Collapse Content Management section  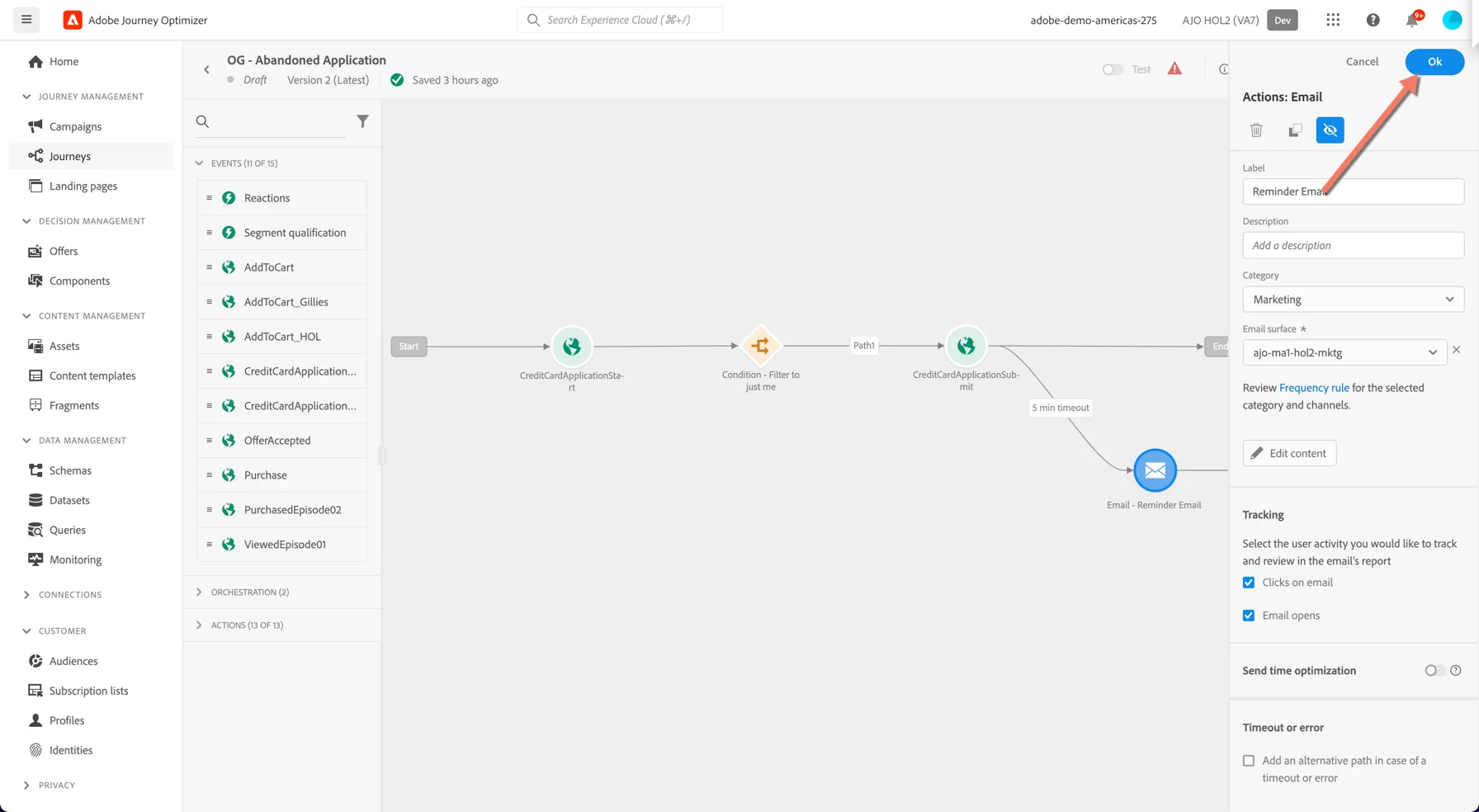[x=26, y=316]
